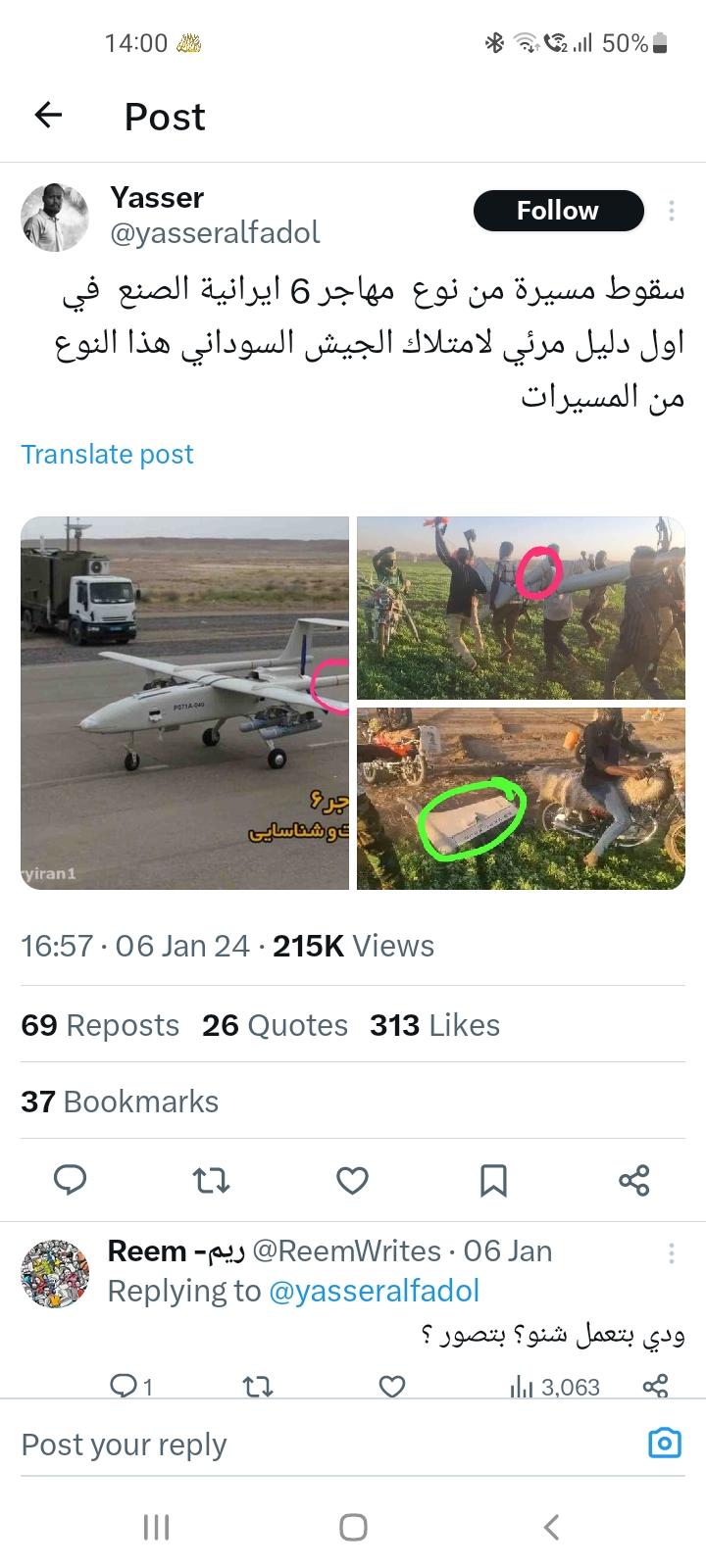
Task: Go back using the arrow icon
Action: (x=48, y=116)
